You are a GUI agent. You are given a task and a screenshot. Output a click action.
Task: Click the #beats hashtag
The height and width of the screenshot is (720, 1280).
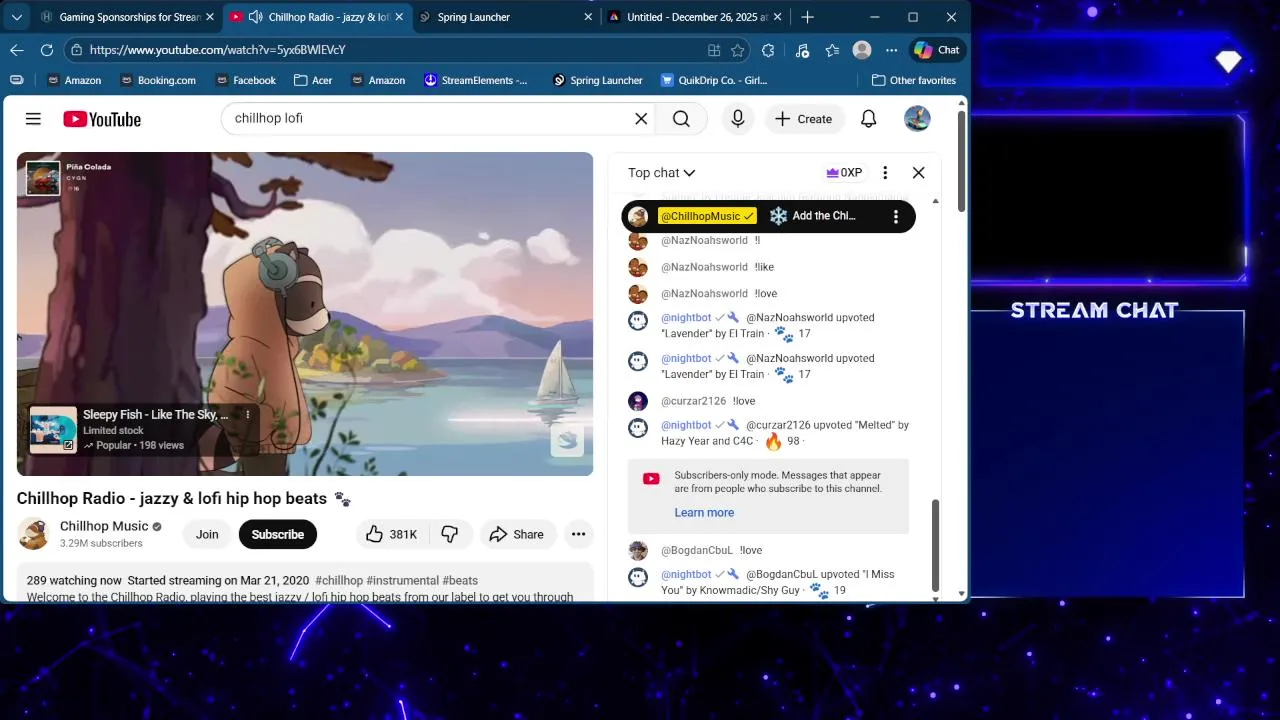[x=460, y=580]
